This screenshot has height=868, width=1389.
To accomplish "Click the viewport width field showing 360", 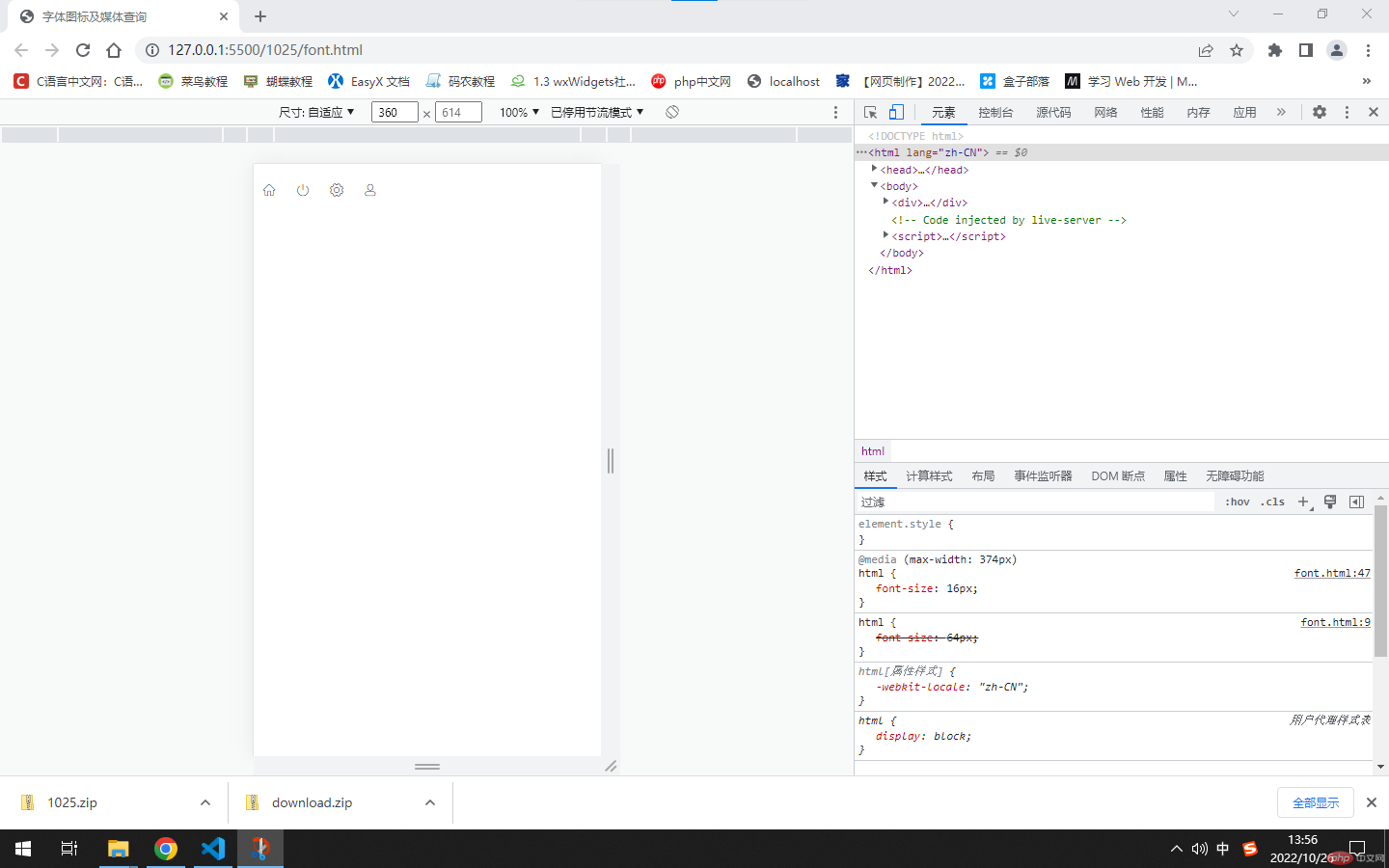I will click(395, 112).
